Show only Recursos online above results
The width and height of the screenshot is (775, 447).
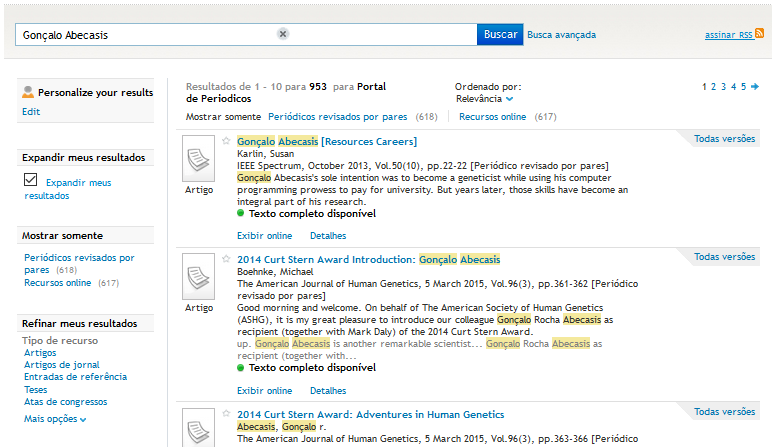492,117
